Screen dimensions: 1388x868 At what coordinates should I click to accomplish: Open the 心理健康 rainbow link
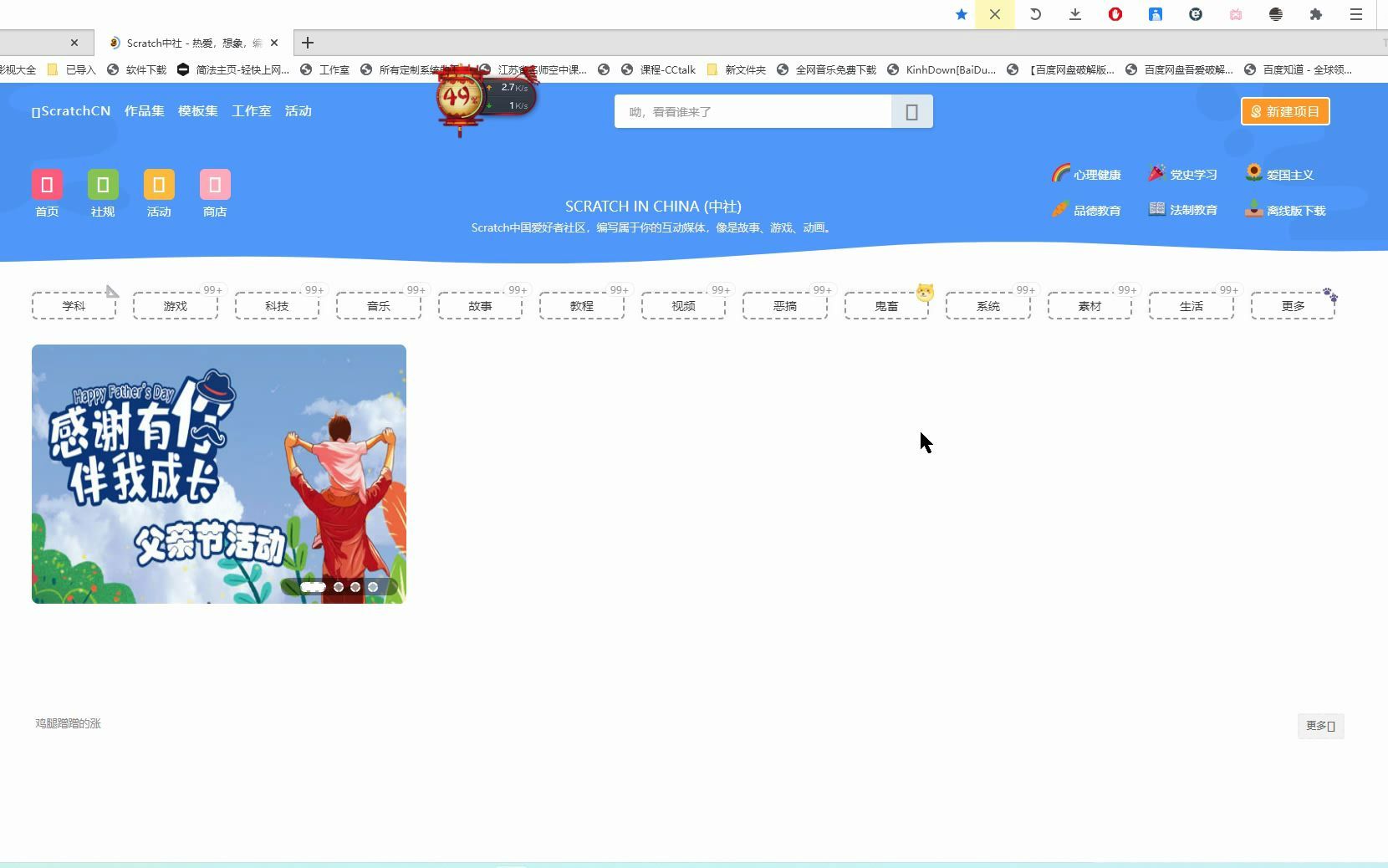pyautogui.click(x=1086, y=174)
